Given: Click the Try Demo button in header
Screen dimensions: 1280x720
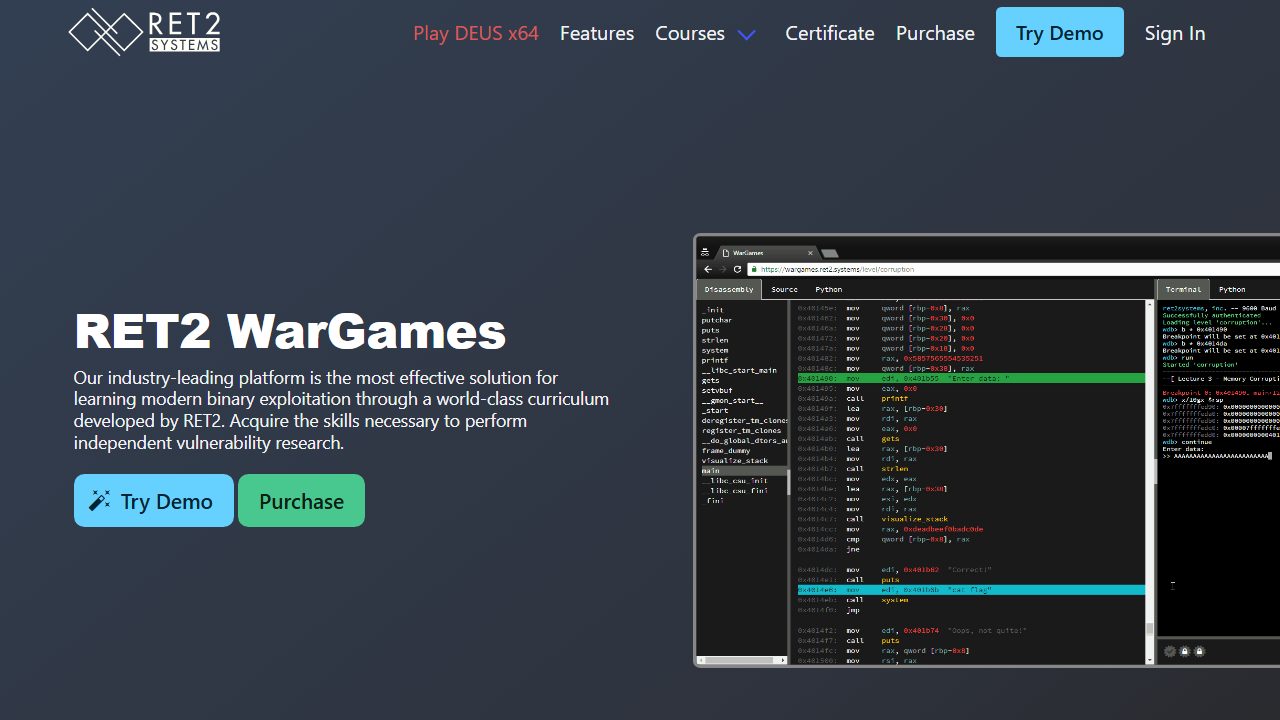Looking at the screenshot, I should [x=1060, y=32].
